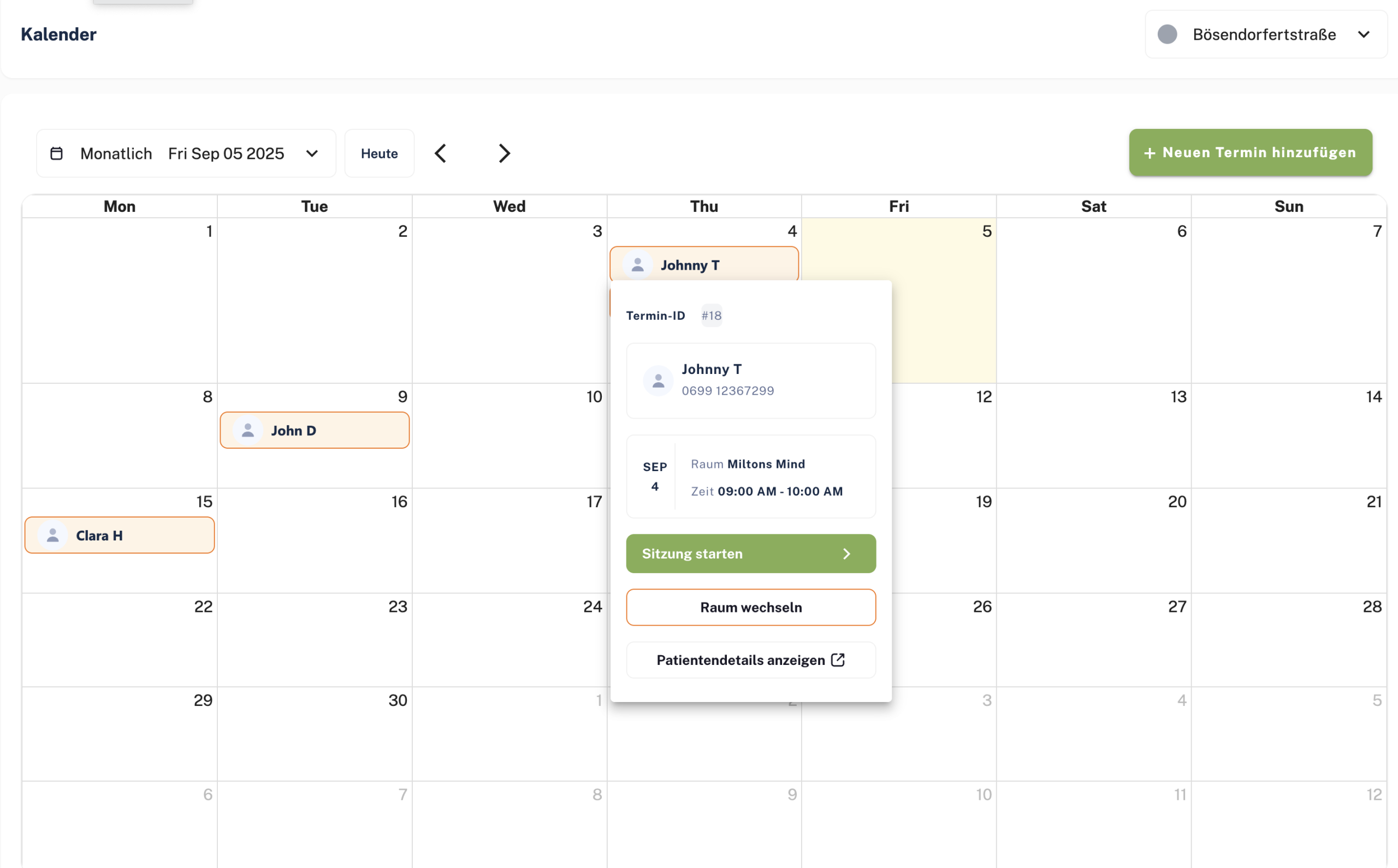Click the Raum wechseln button
The image size is (1398, 868).
click(751, 608)
